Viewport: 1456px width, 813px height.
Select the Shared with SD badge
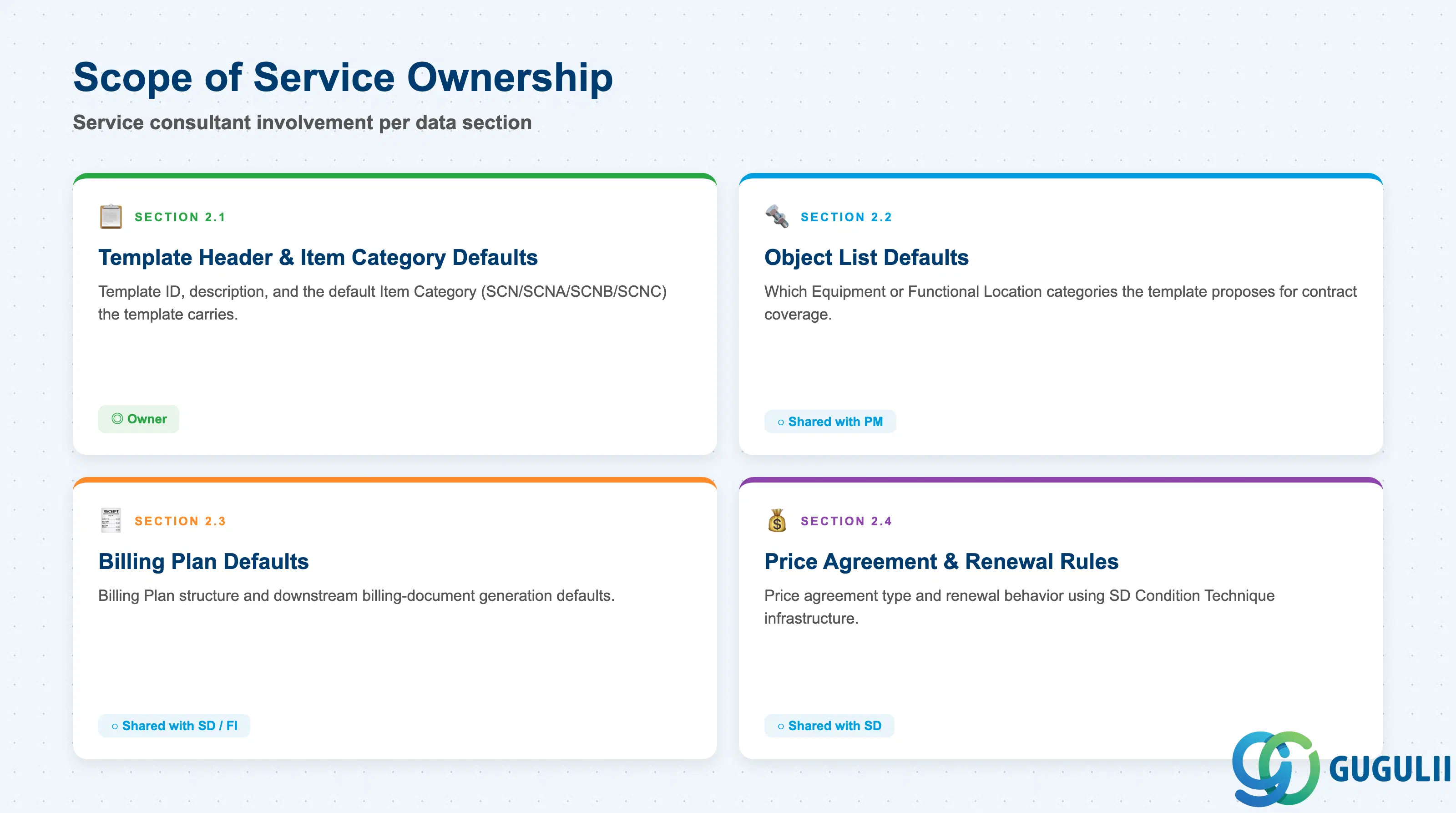(x=829, y=725)
